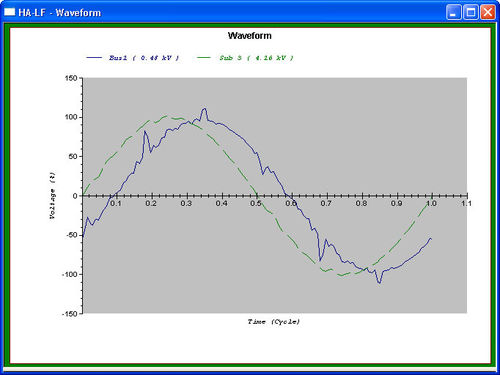500x375 pixels.
Task: Click the green Sub 3 legend line sample
Action: (204, 58)
